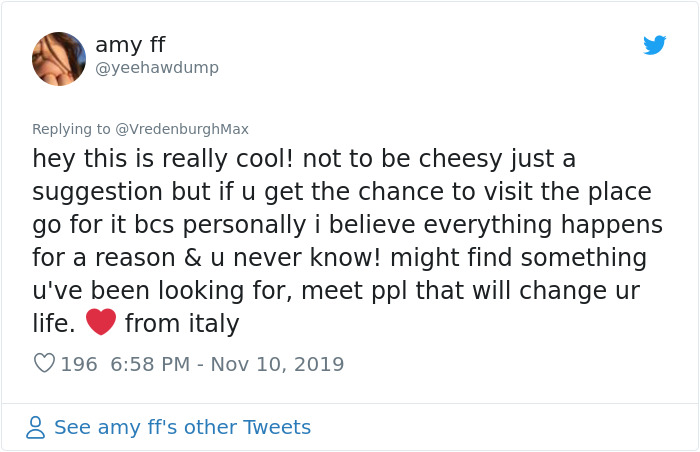This screenshot has width=700, height=452.
Task: Click the word "suggestion" in the tweet
Action: point(97,192)
